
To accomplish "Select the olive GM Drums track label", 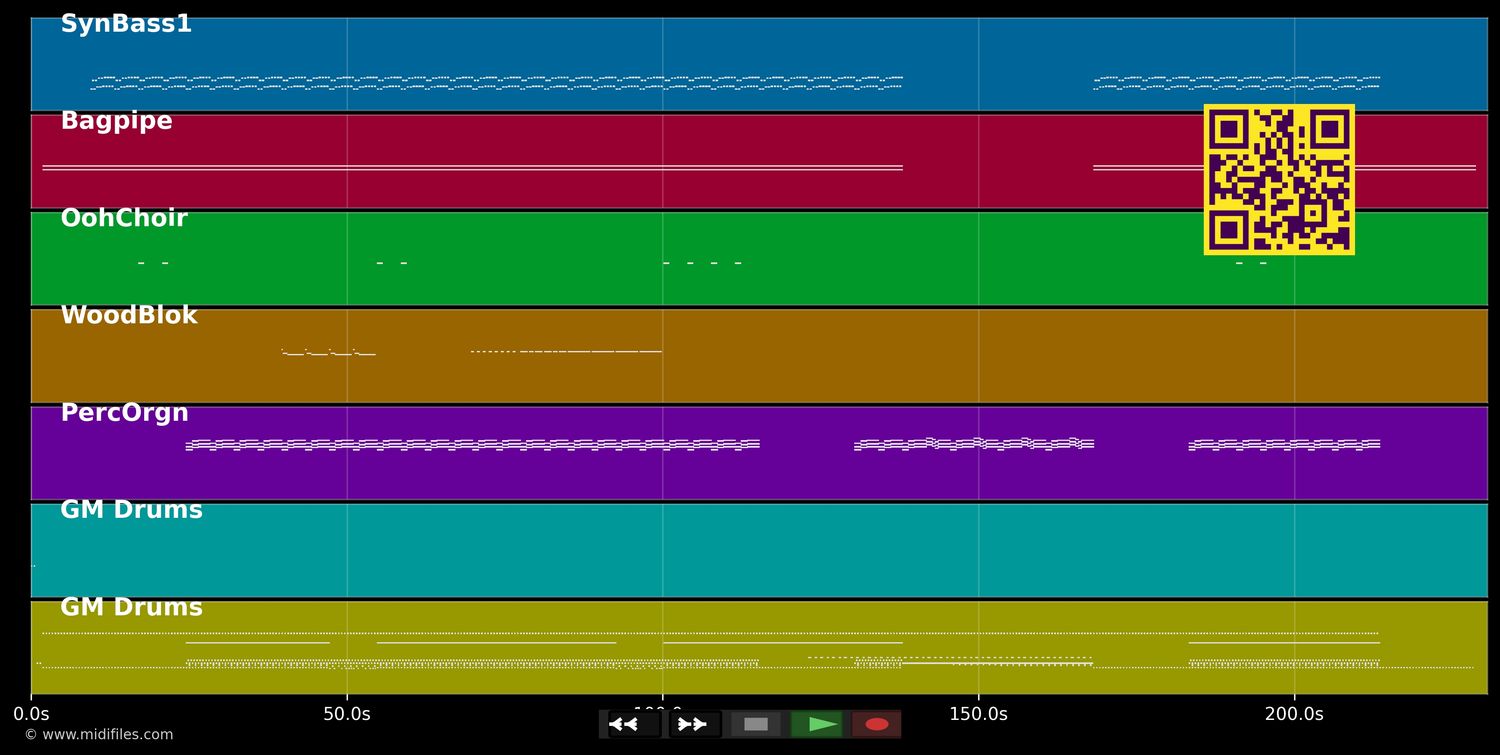I will (x=131, y=607).
